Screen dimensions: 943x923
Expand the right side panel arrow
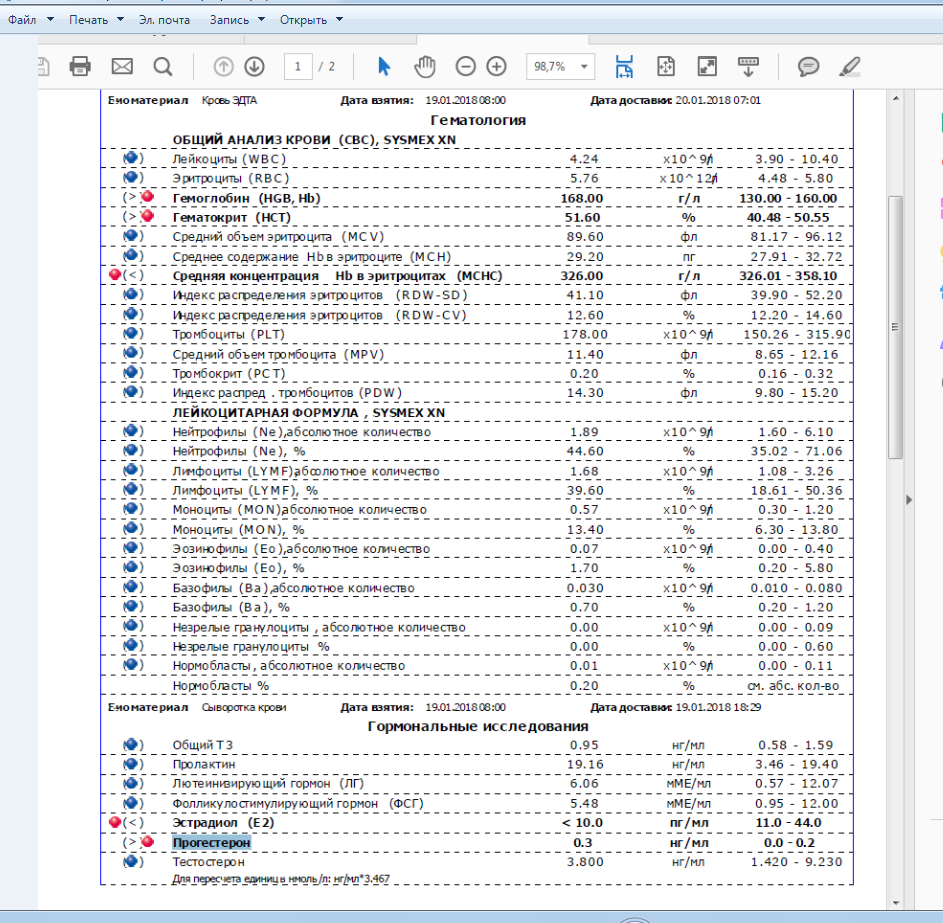tap(909, 500)
